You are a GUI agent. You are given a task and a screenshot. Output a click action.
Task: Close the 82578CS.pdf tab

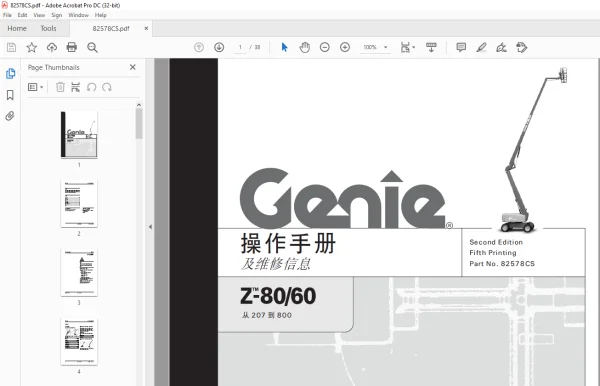click(x=146, y=28)
